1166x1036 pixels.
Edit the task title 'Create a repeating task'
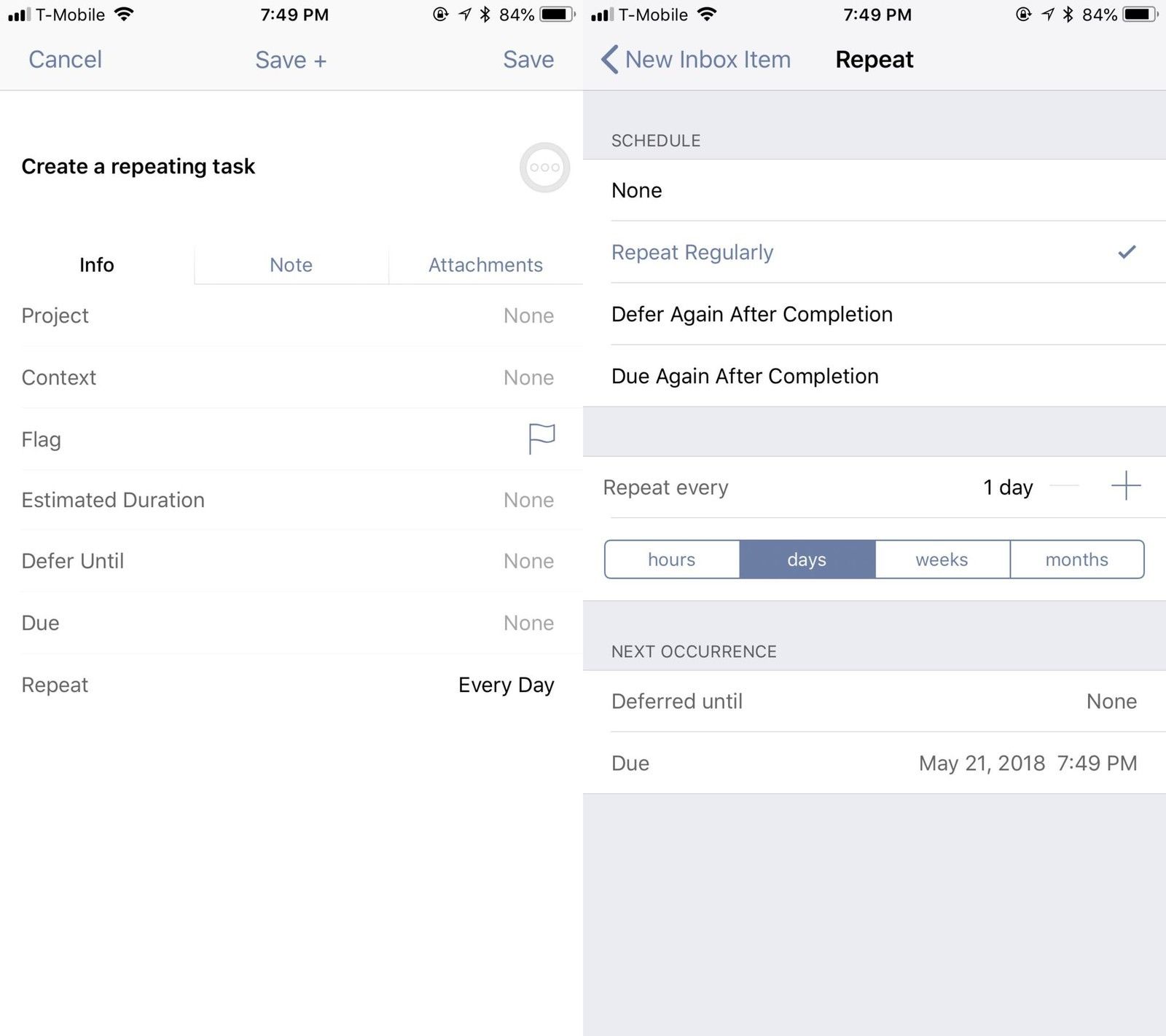(138, 167)
